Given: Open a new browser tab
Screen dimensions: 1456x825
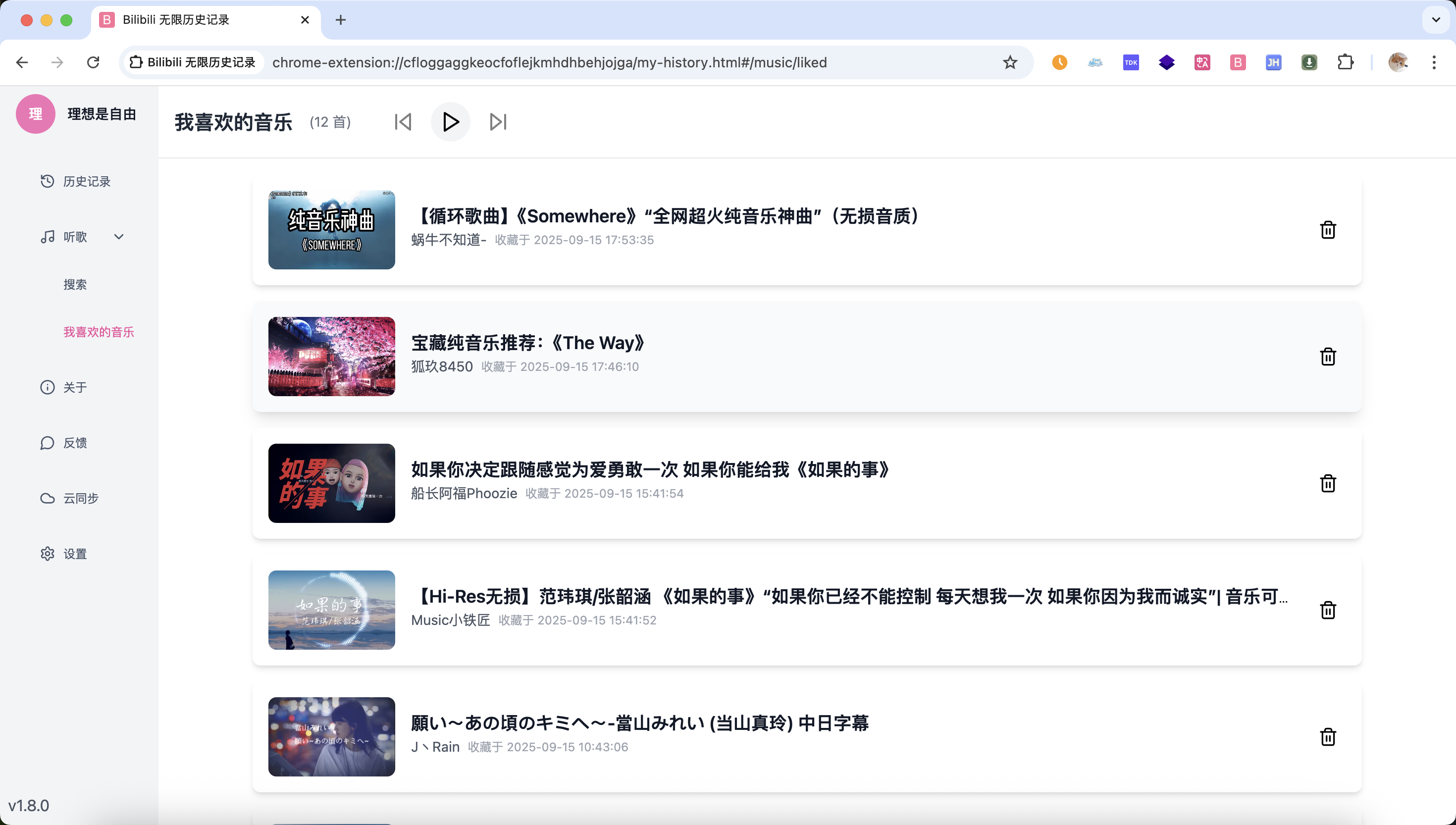Looking at the screenshot, I should point(341,20).
